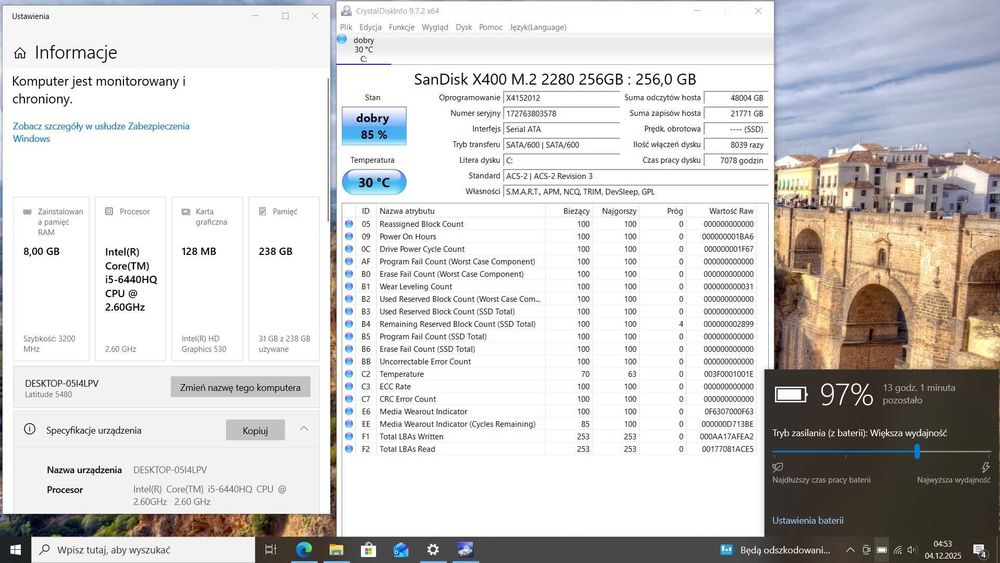This screenshot has height=563, width=1000.
Task: Click the status dot for Total LBAs Read
Action: [349, 449]
